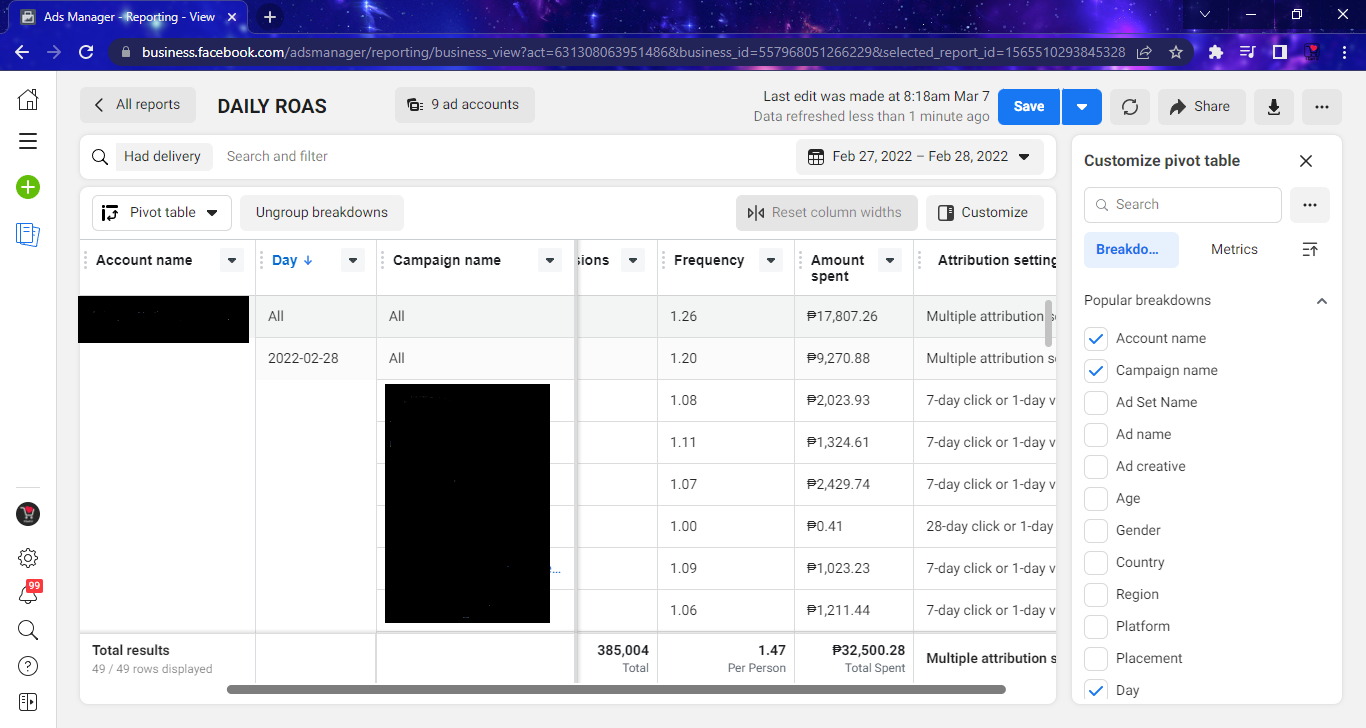Click the Had delivery filter chip

click(162, 157)
